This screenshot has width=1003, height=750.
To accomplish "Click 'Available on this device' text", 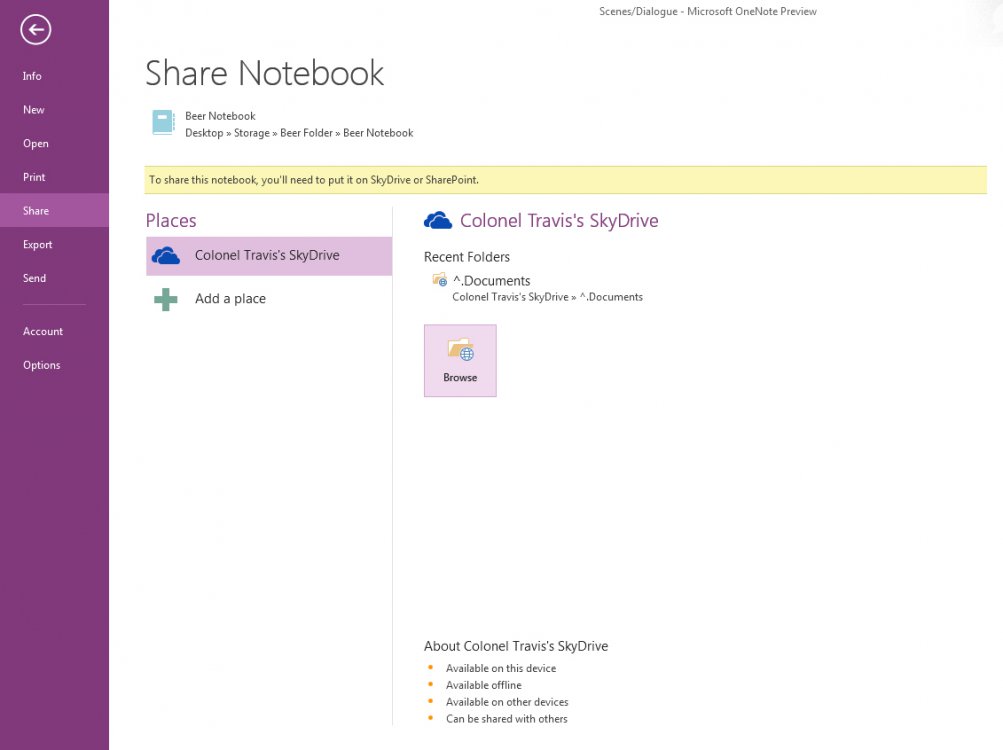I will (501, 668).
